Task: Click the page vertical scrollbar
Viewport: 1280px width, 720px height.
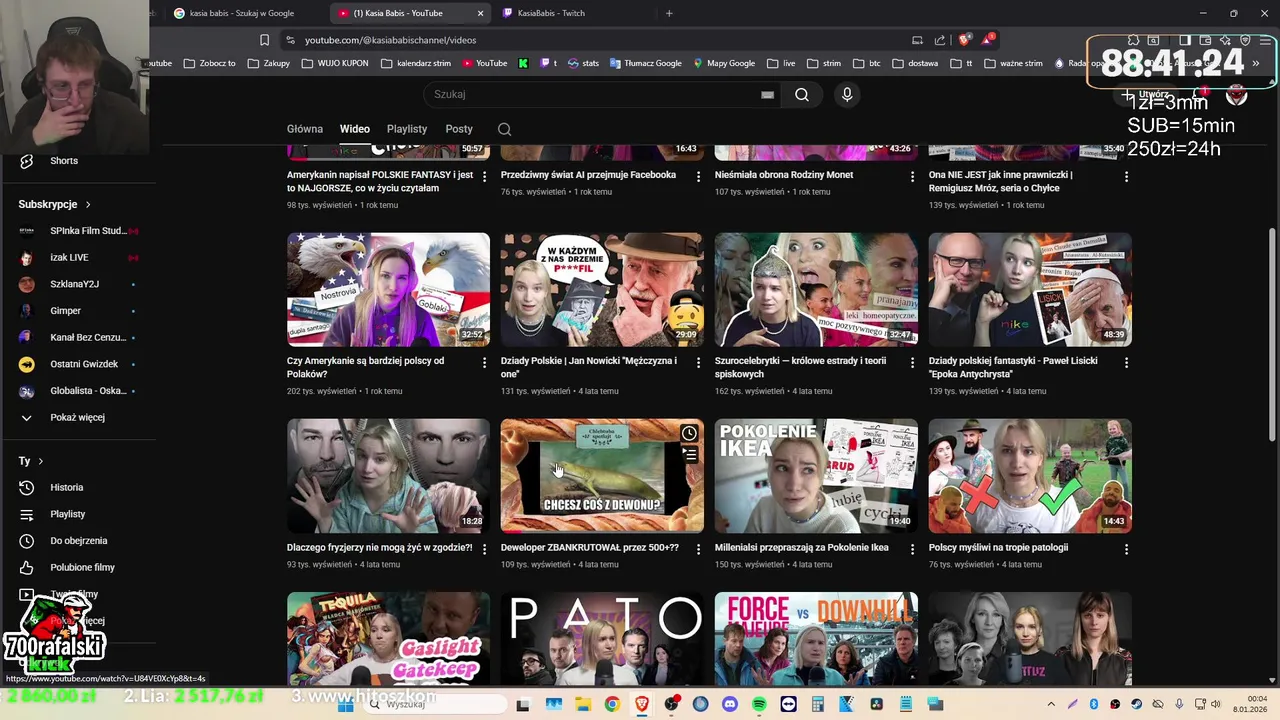Action: [x=1273, y=335]
